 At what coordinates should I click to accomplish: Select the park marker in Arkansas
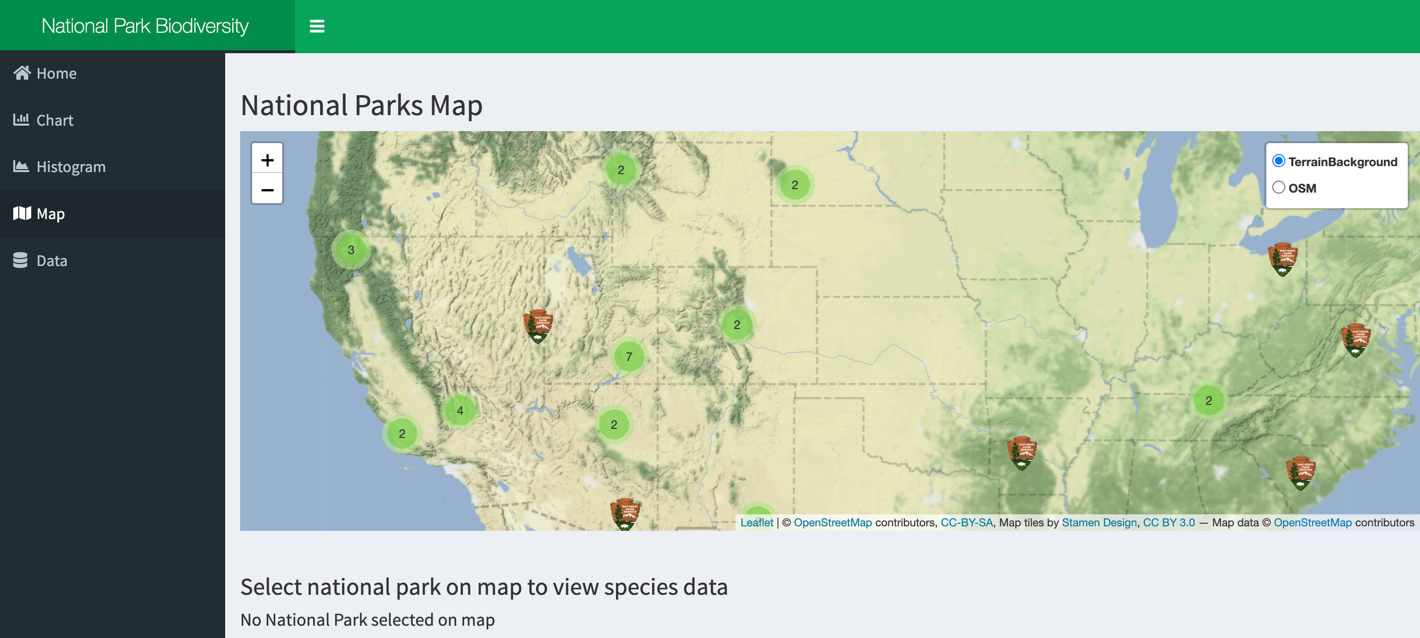(x=1021, y=452)
